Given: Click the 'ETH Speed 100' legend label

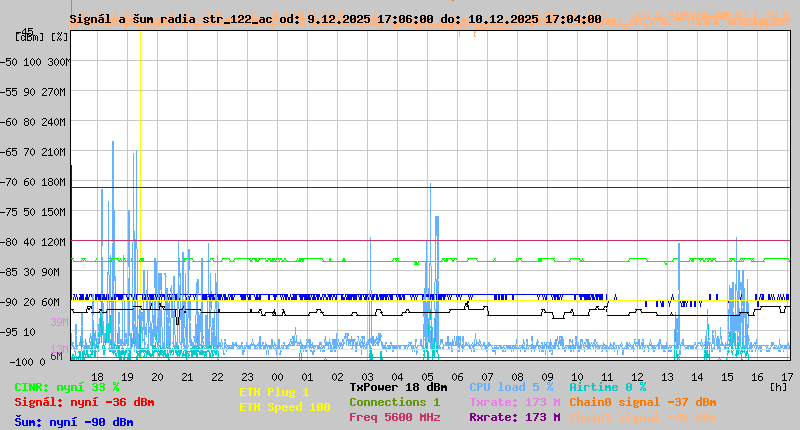Looking at the screenshot, I should coord(285,407).
